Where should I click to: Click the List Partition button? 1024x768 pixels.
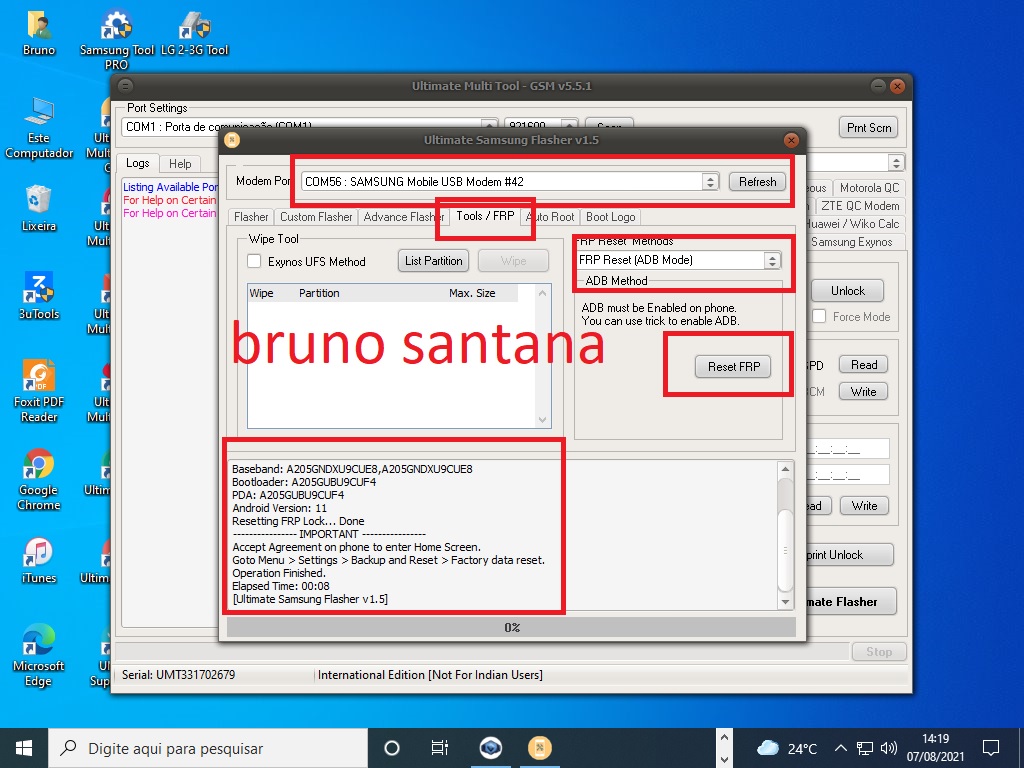point(434,261)
